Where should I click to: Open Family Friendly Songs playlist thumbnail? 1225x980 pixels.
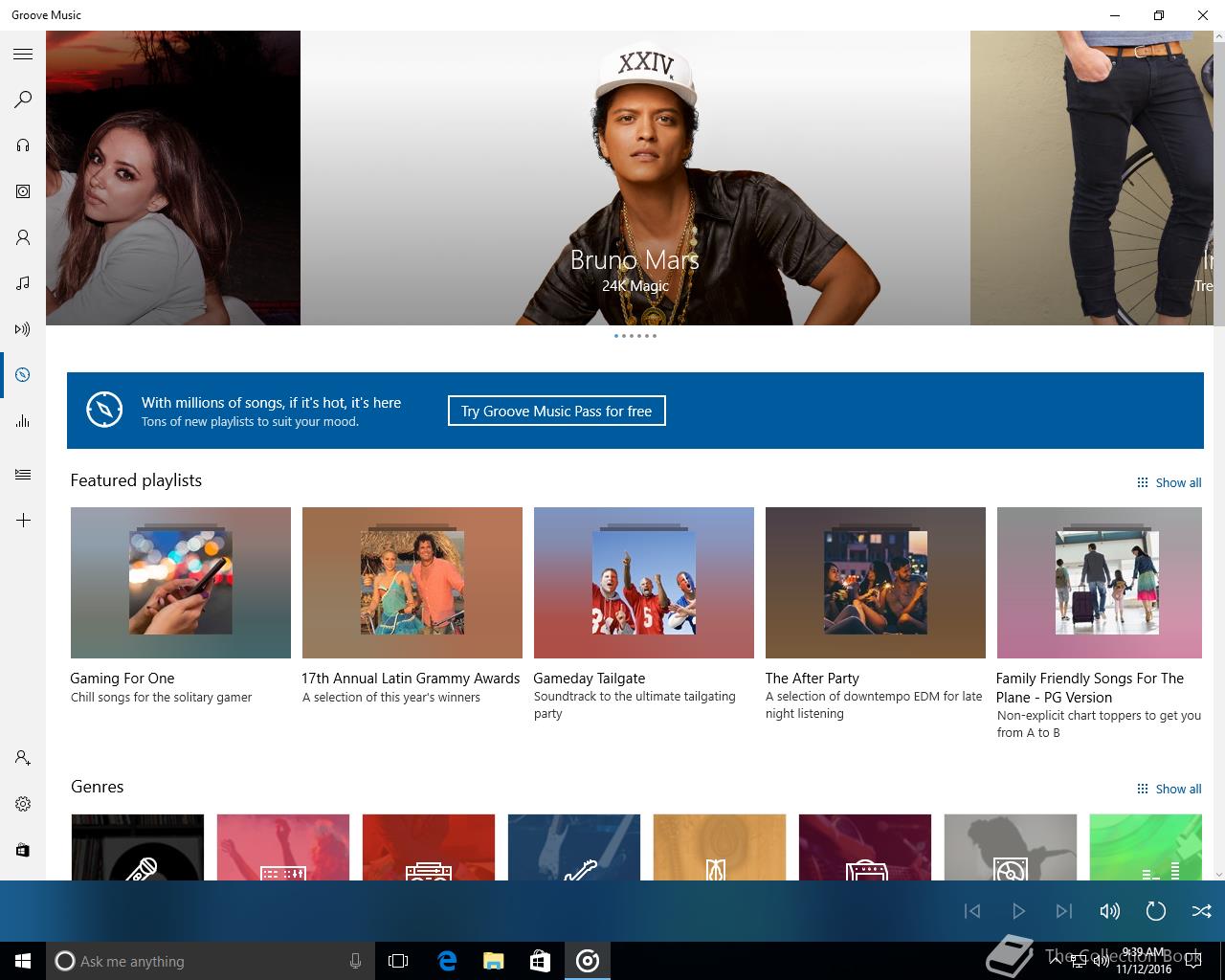1100,583
